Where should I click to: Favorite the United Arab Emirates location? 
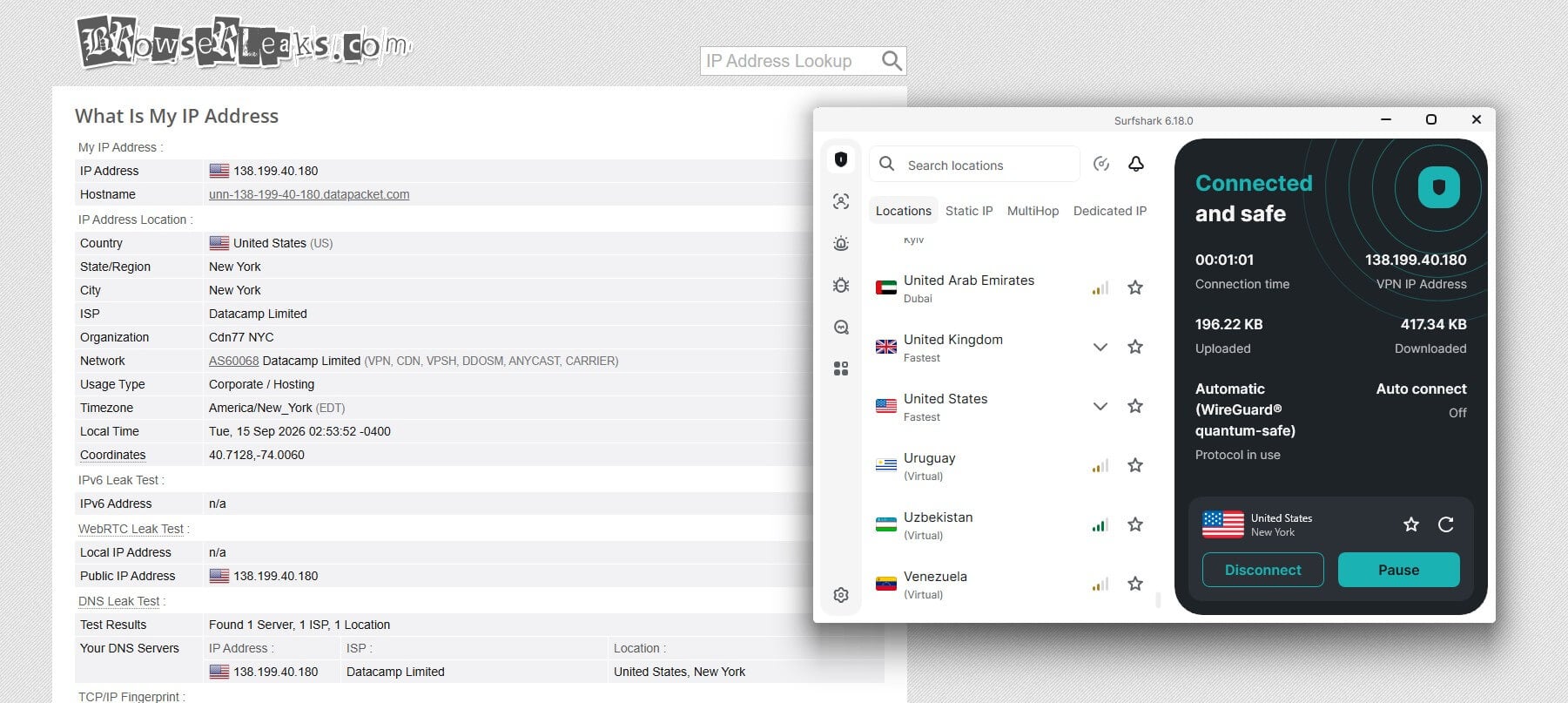(x=1135, y=287)
